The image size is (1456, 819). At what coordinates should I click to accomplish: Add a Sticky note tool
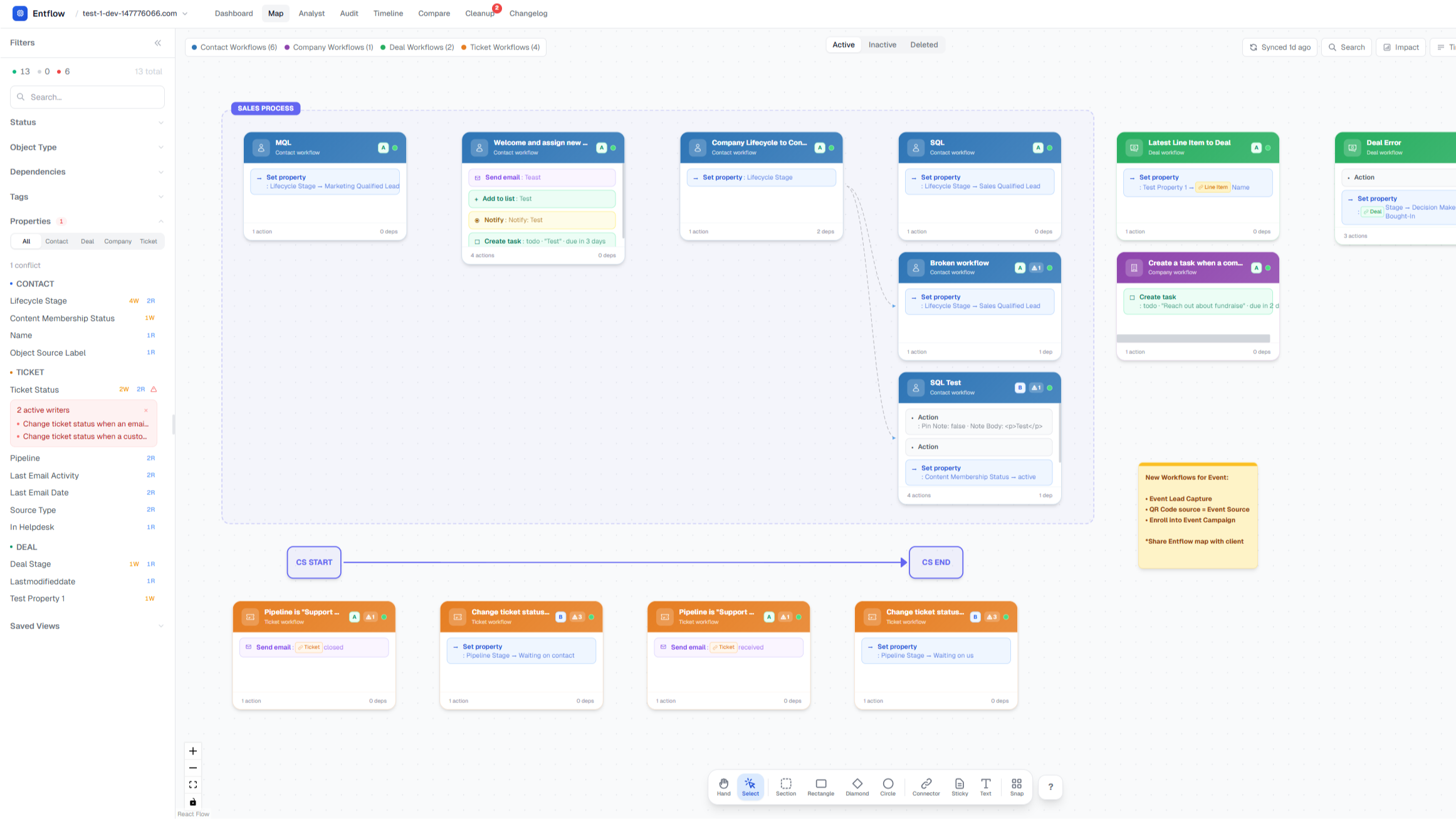tap(960, 786)
